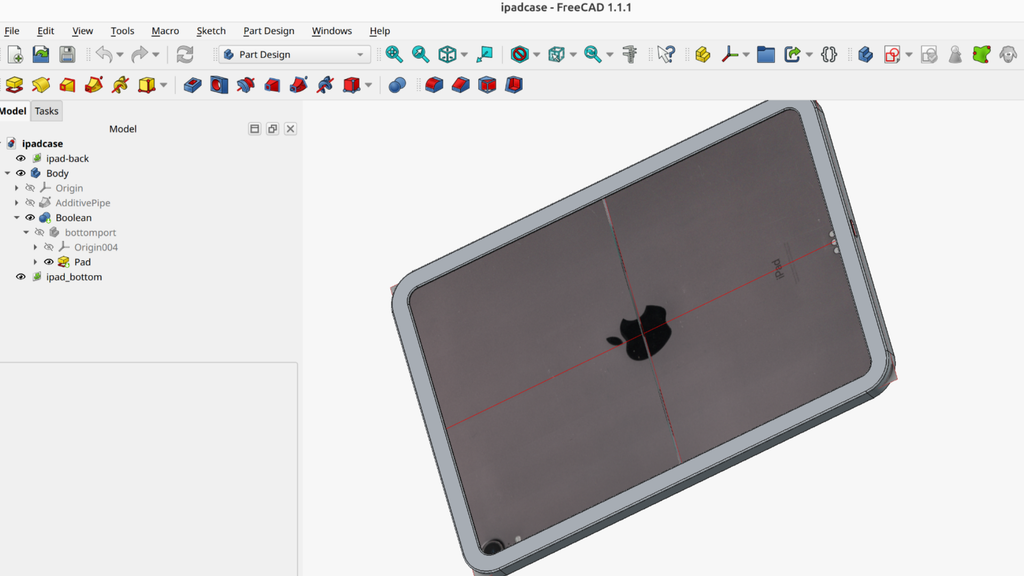1024x576 pixels.
Task: Click the Pocket tool icon
Action: (193, 85)
